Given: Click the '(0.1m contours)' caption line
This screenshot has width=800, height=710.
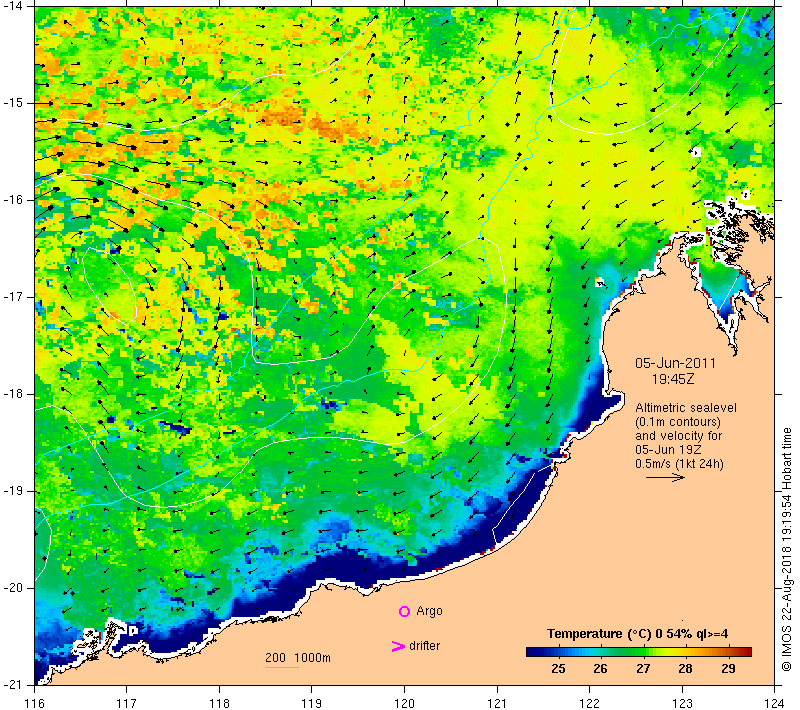Looking at the screenshot, I should [678, 422].
